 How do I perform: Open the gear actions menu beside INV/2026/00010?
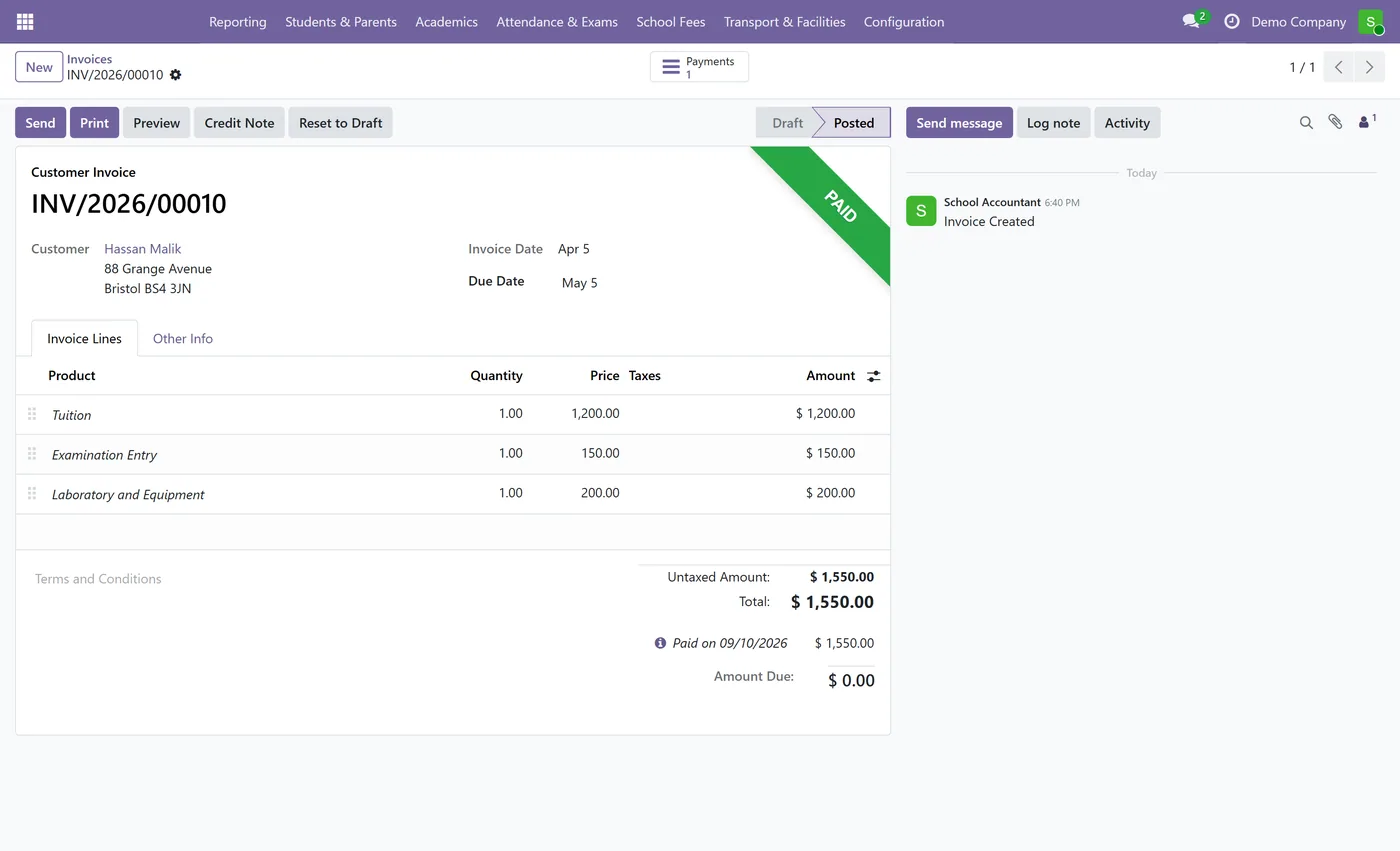coord(176,75)
